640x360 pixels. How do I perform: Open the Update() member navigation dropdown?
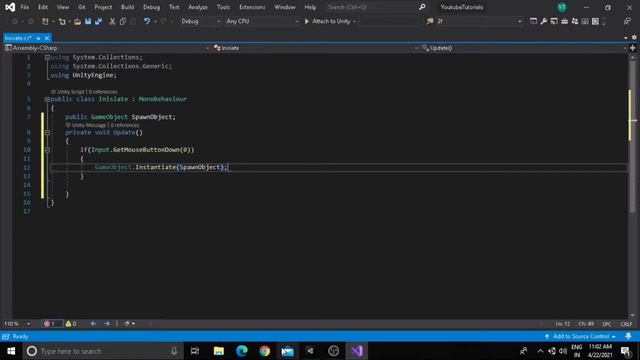524,48
